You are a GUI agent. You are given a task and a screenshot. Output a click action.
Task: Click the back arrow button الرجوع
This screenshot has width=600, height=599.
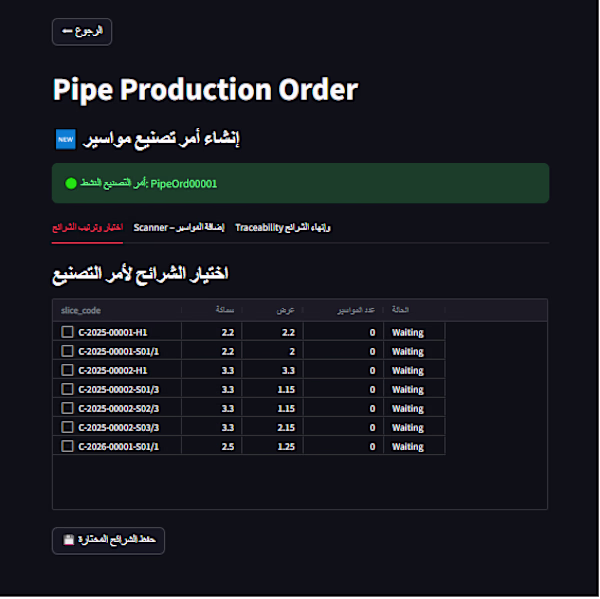tap(82, 31)
